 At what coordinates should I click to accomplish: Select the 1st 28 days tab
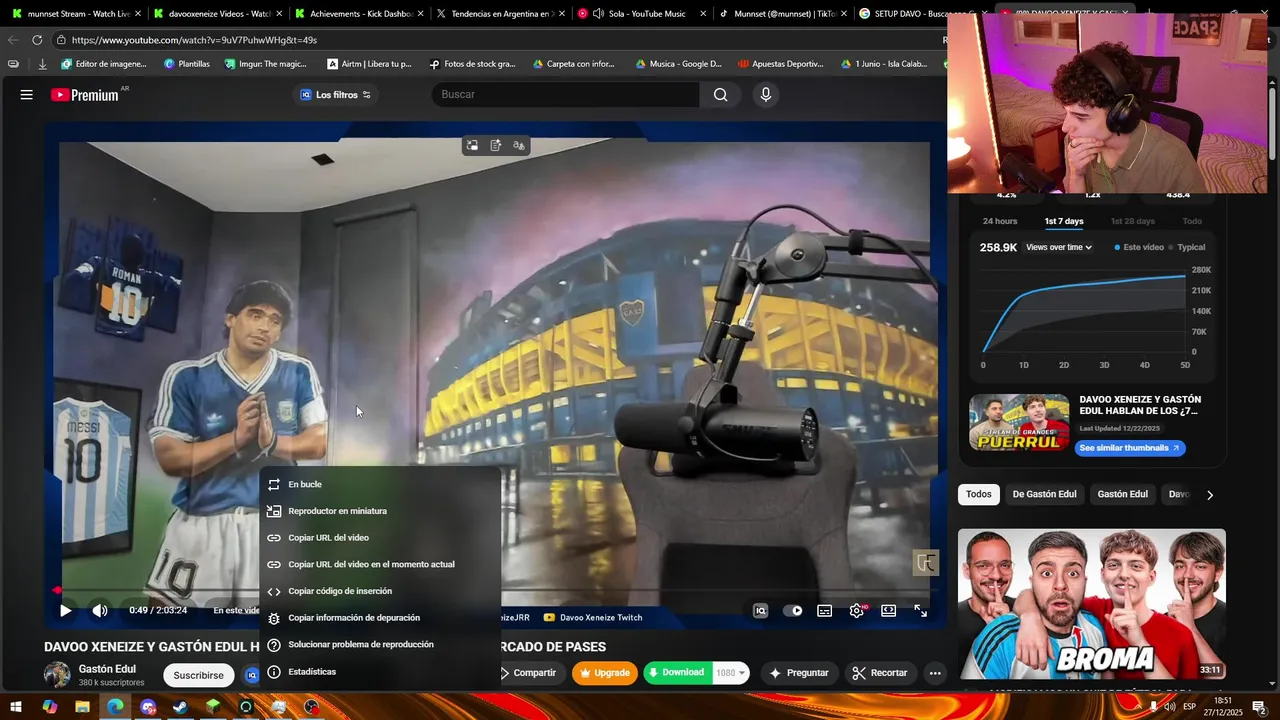(x=1132, y=221)
